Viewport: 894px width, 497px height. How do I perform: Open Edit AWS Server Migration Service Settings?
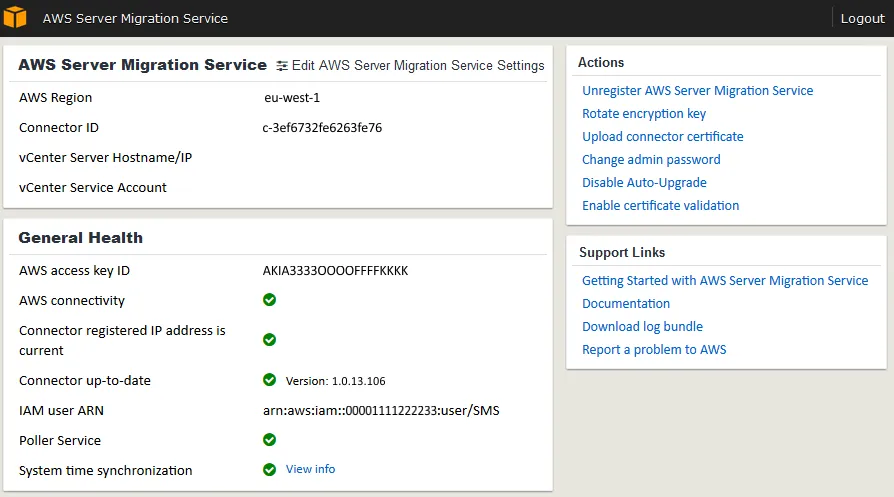coord(417,65)
